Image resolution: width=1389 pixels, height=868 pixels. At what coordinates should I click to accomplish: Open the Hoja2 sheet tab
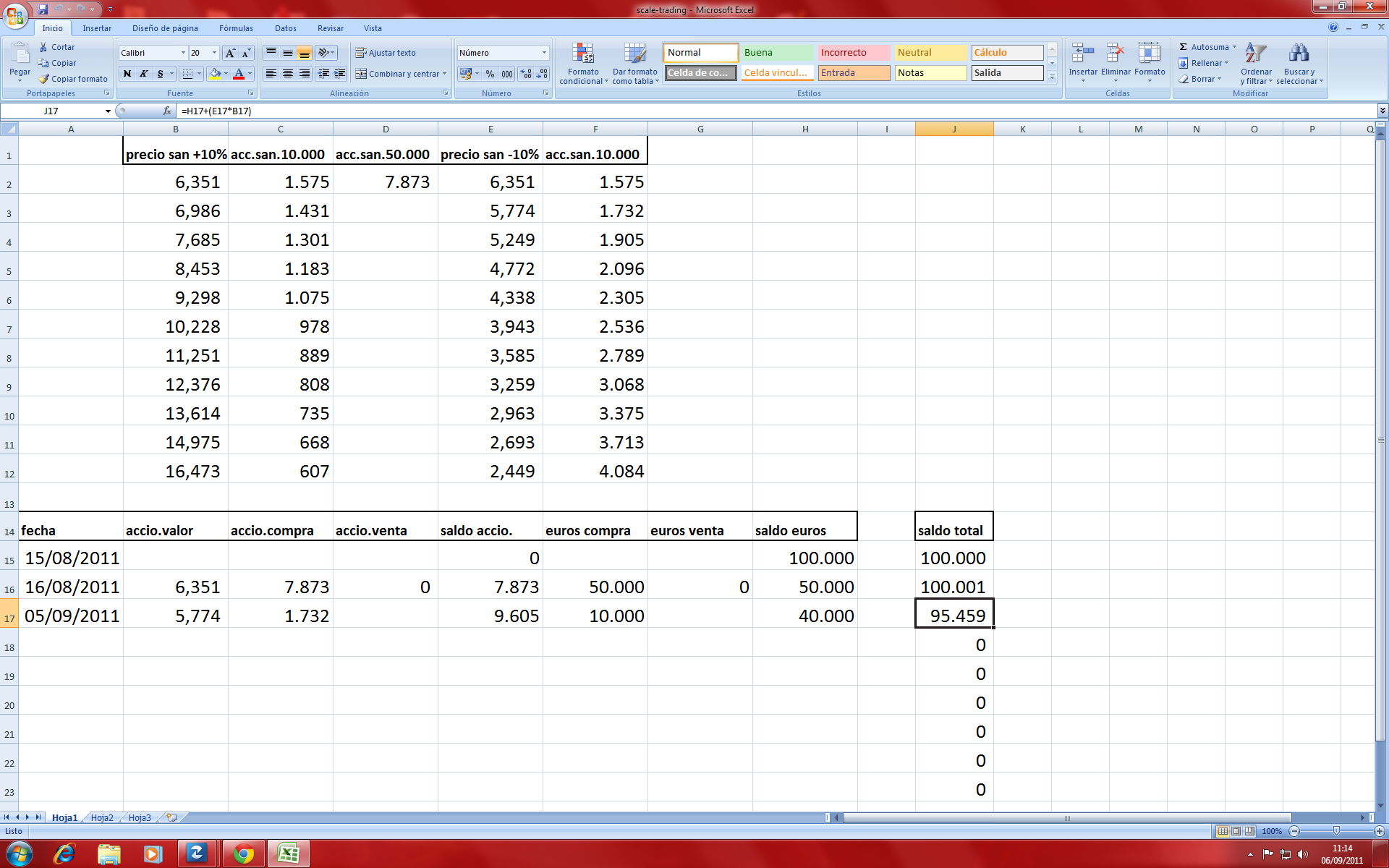pos(102,817)
